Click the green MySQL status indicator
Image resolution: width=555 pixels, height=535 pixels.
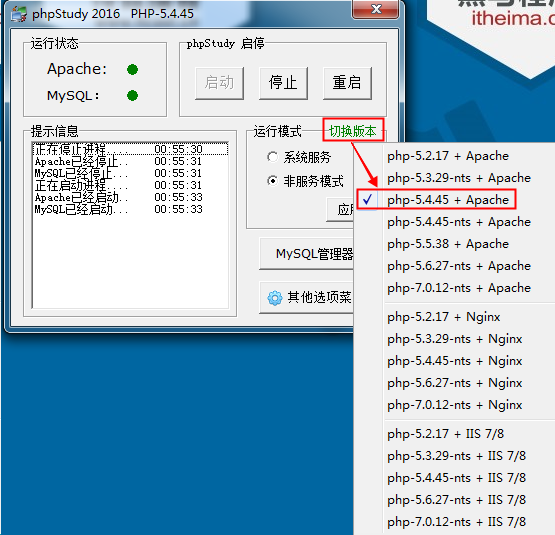click(x=132, y=95)
